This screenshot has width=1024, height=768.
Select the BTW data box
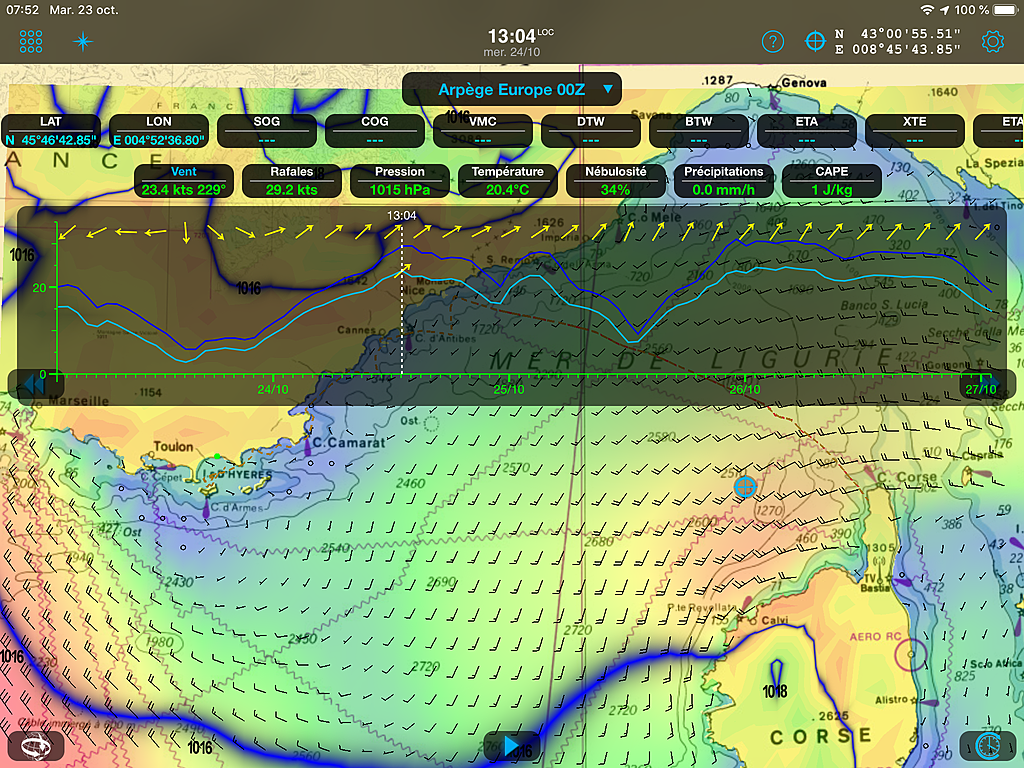(x=699, y=131)
